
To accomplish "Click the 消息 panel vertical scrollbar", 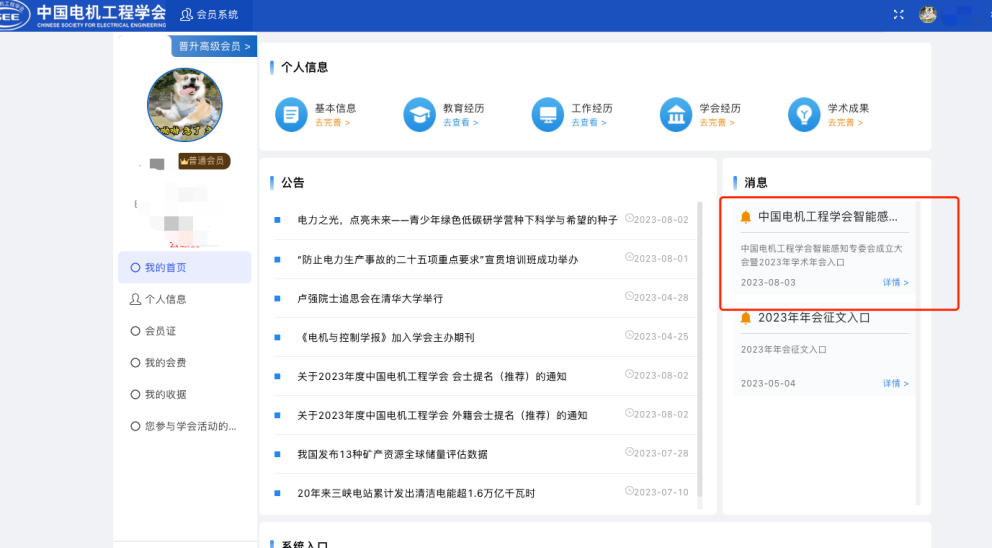I will (918, 353).
